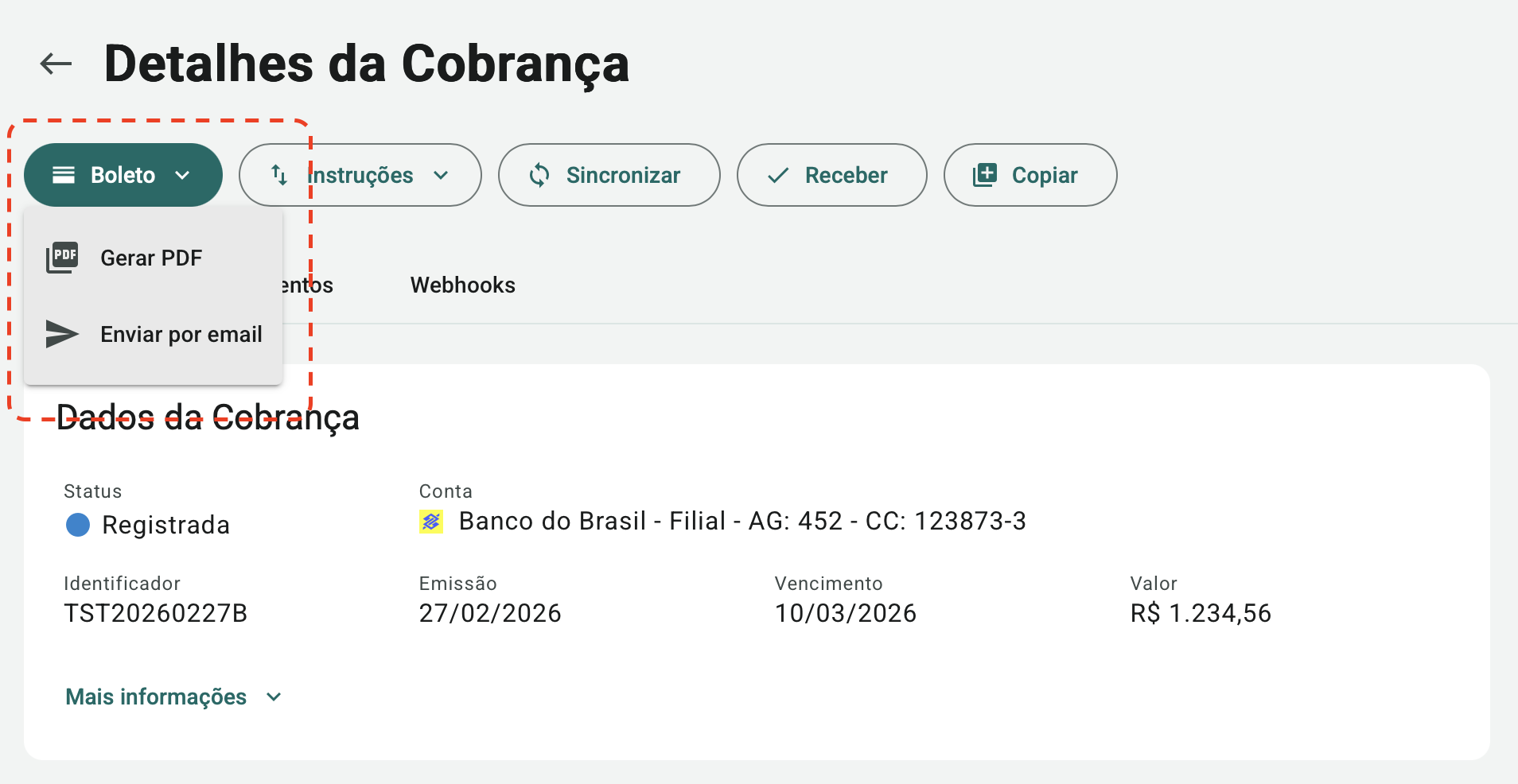Image resolution: width=1518 pixels, height=784 pixels.
Task: Open the Mais informações link
Action: pyautogui.click(x=156, y=697)
